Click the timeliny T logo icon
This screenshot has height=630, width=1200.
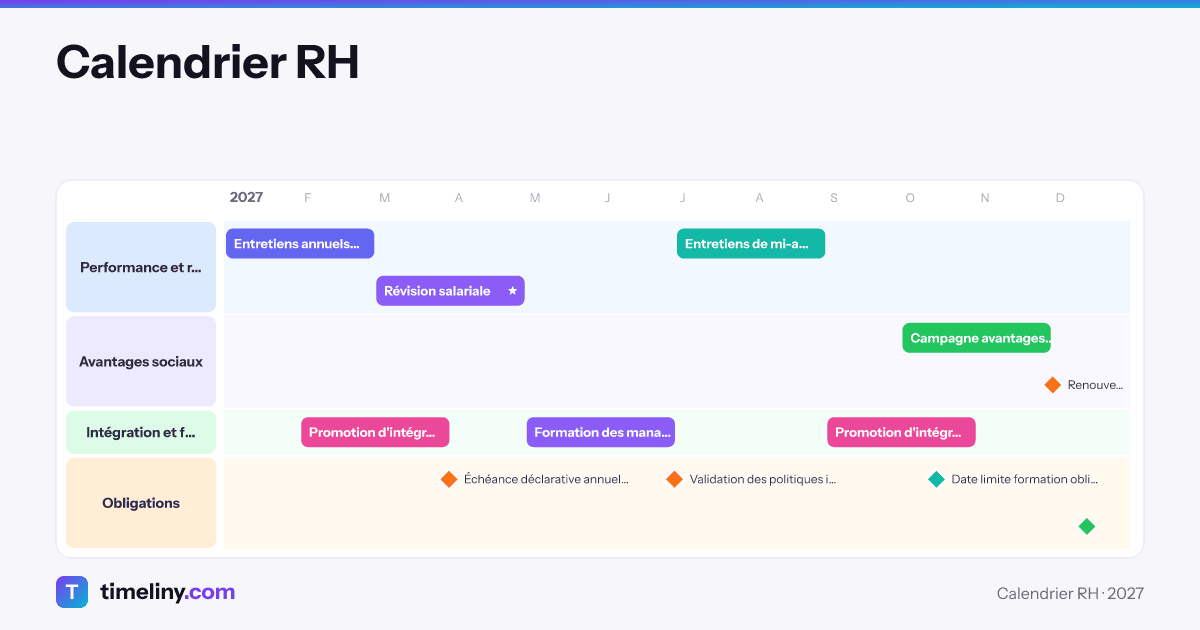click(x=72, y=592)
